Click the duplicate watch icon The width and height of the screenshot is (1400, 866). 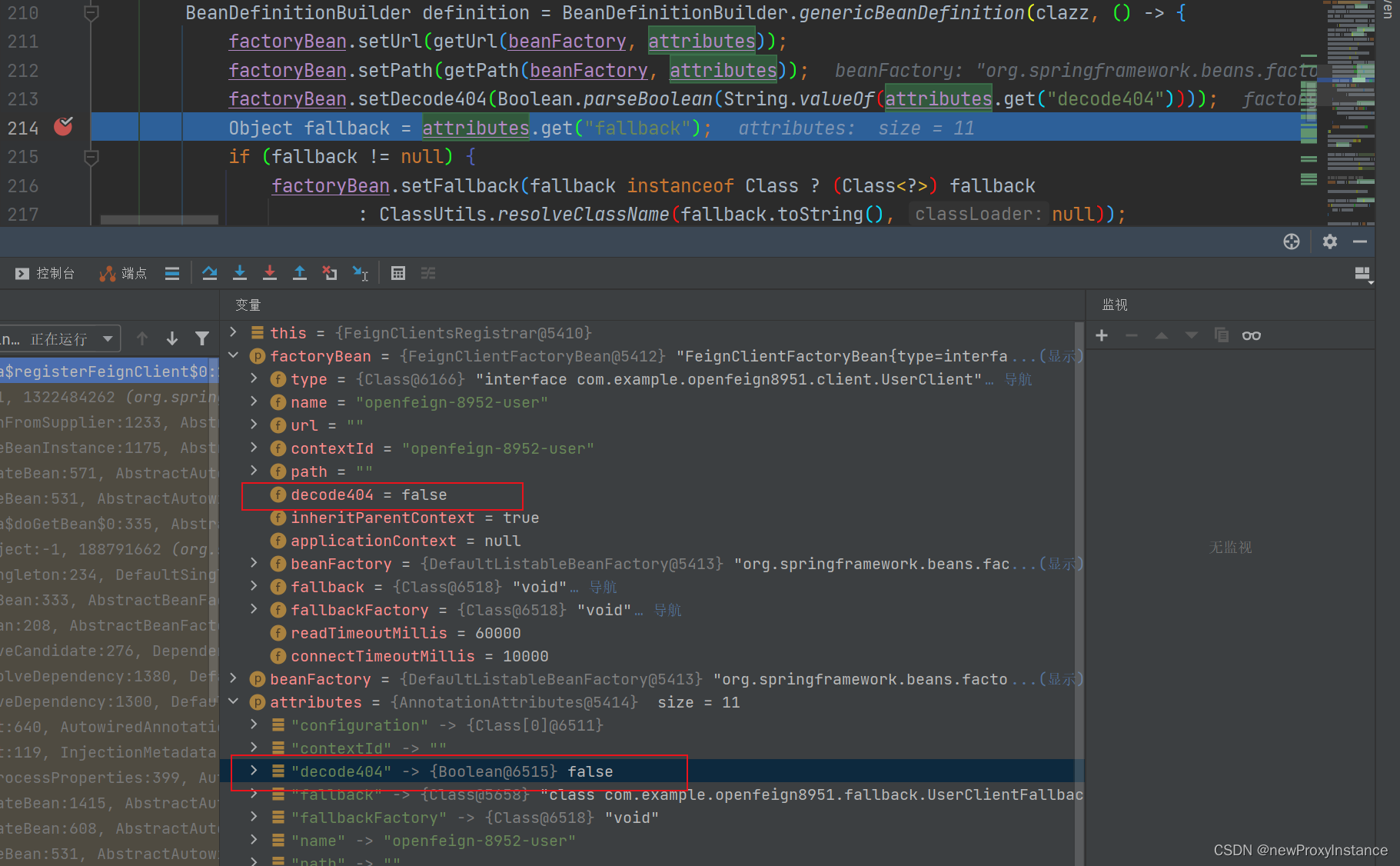point(1222,335)
